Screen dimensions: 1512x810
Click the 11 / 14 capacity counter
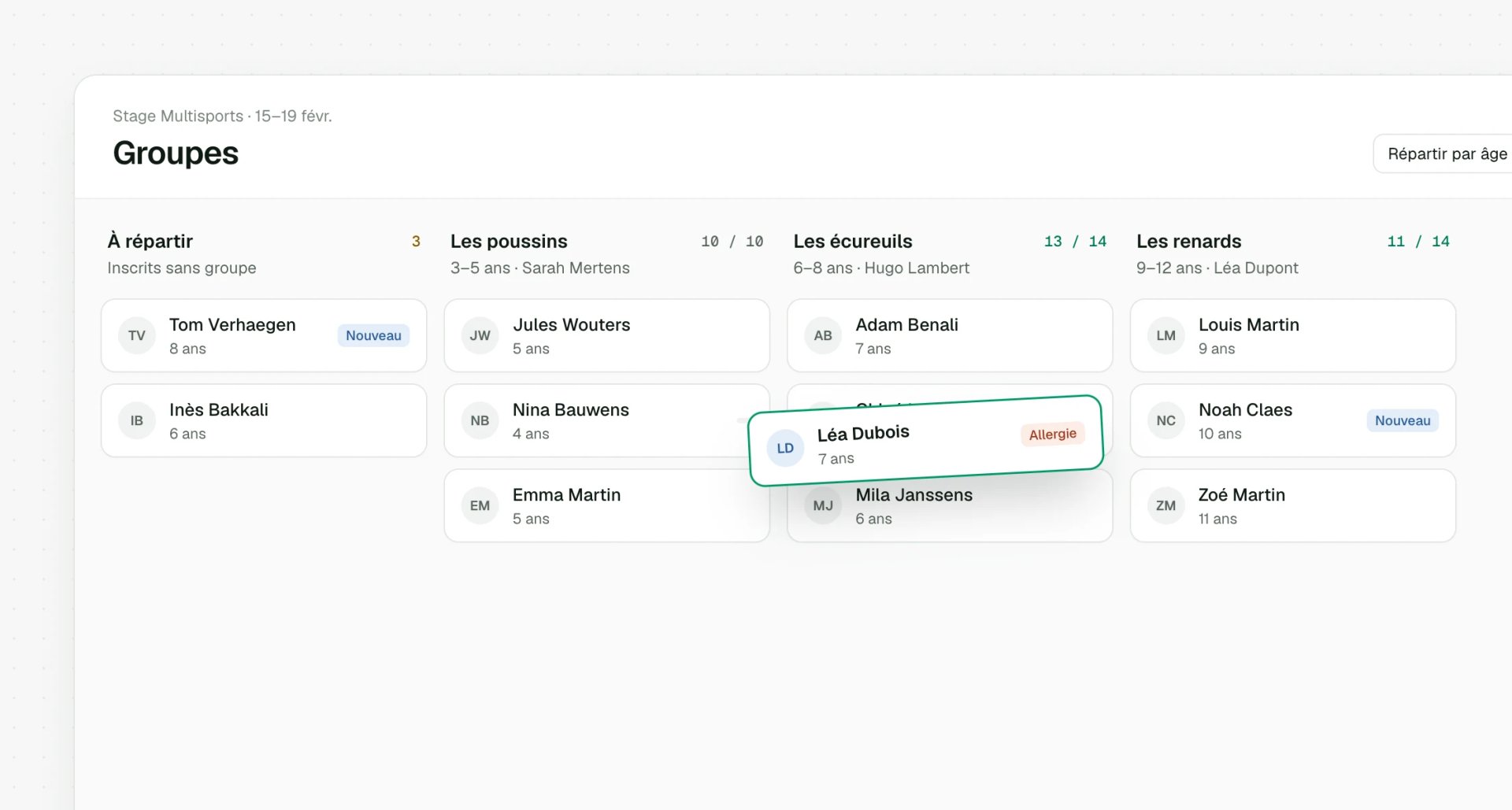[1418, 242]
